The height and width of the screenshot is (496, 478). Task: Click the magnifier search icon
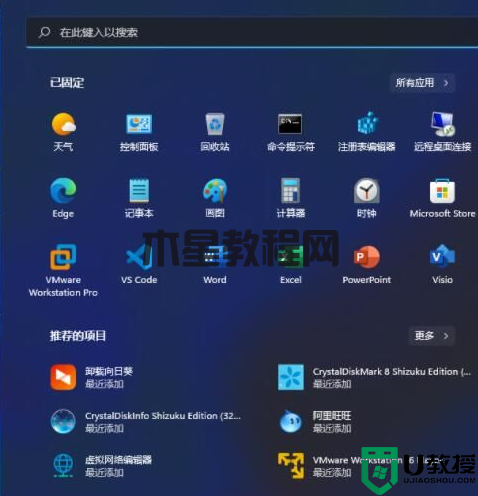pyautogui.click(x=44, y=32)
